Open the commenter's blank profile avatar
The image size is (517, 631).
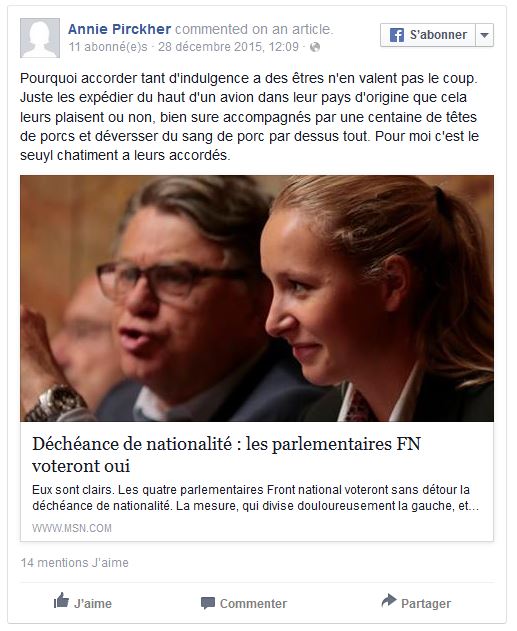[40, 38]
